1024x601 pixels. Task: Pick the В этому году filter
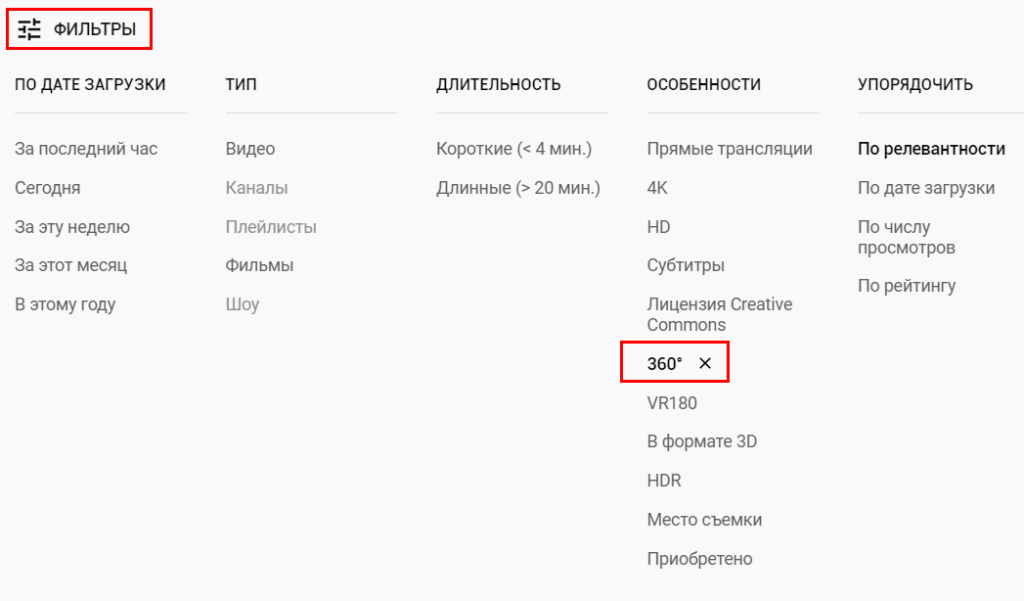[65, 305]
